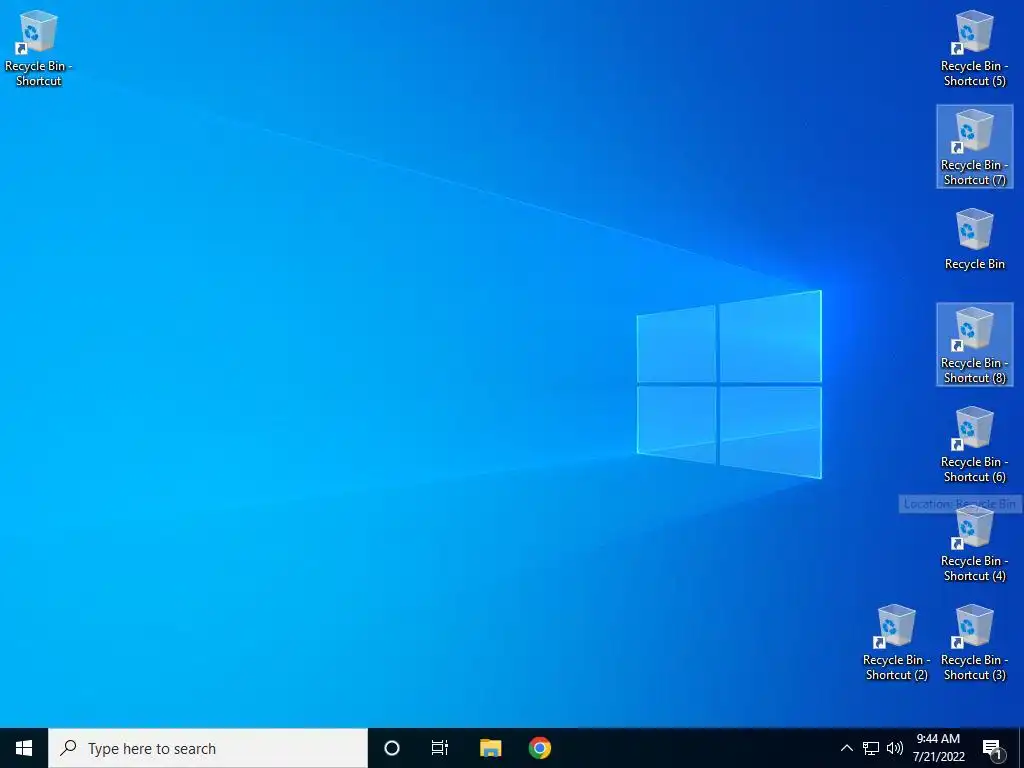Select Recycle Bin - Shortcut (8) icon
Viewport: 1024px width, 768px height.
click(974, 345)
